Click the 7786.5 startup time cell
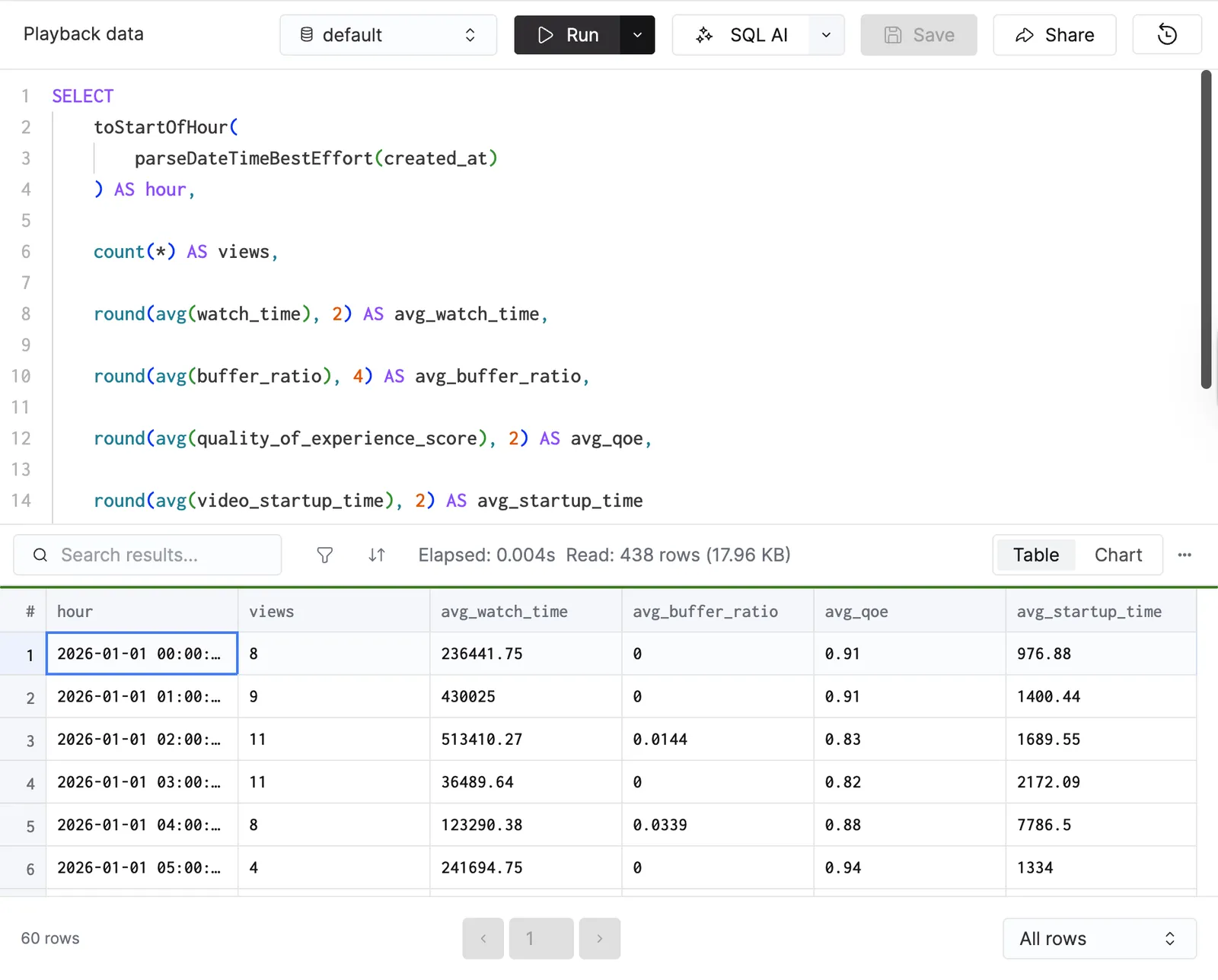Screen dimensions: 1218x980 point(1101,825)
